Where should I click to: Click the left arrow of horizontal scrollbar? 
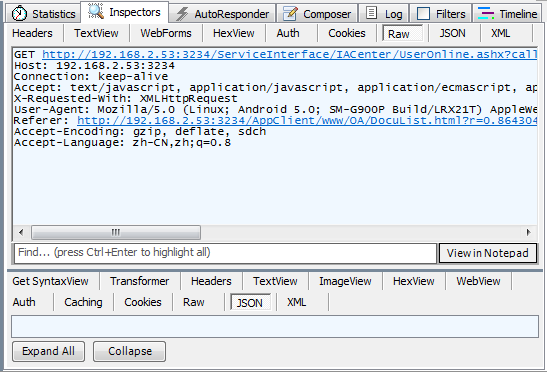pos(21,232)
